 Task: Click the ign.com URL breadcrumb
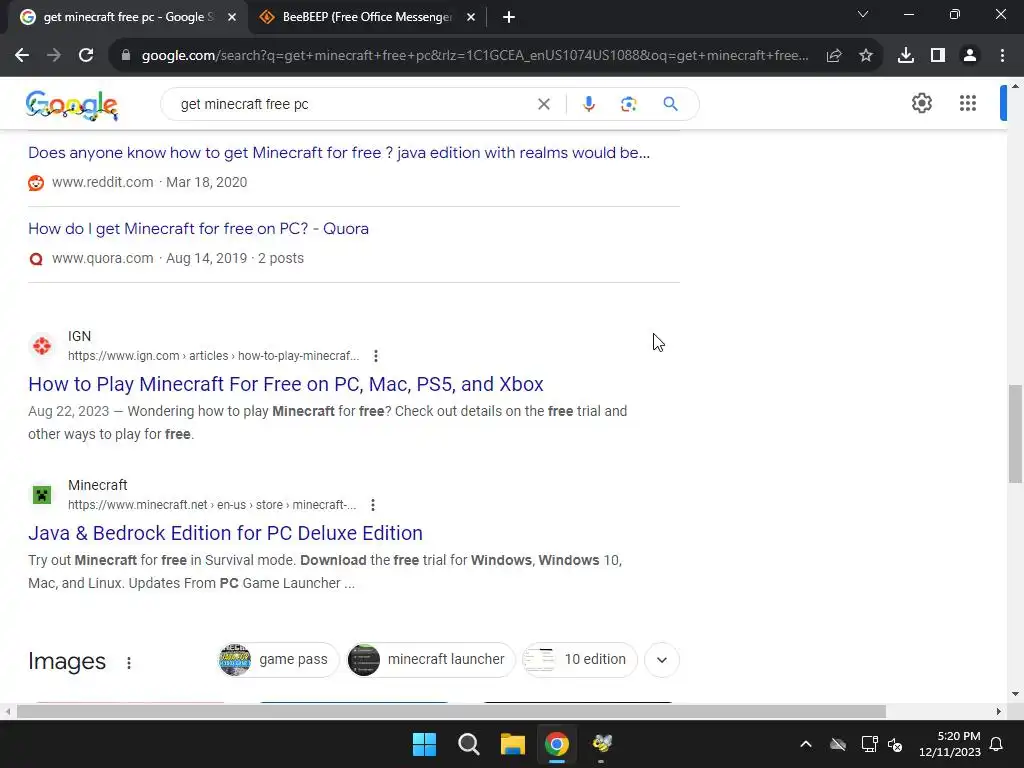click(x=214, y=356)
